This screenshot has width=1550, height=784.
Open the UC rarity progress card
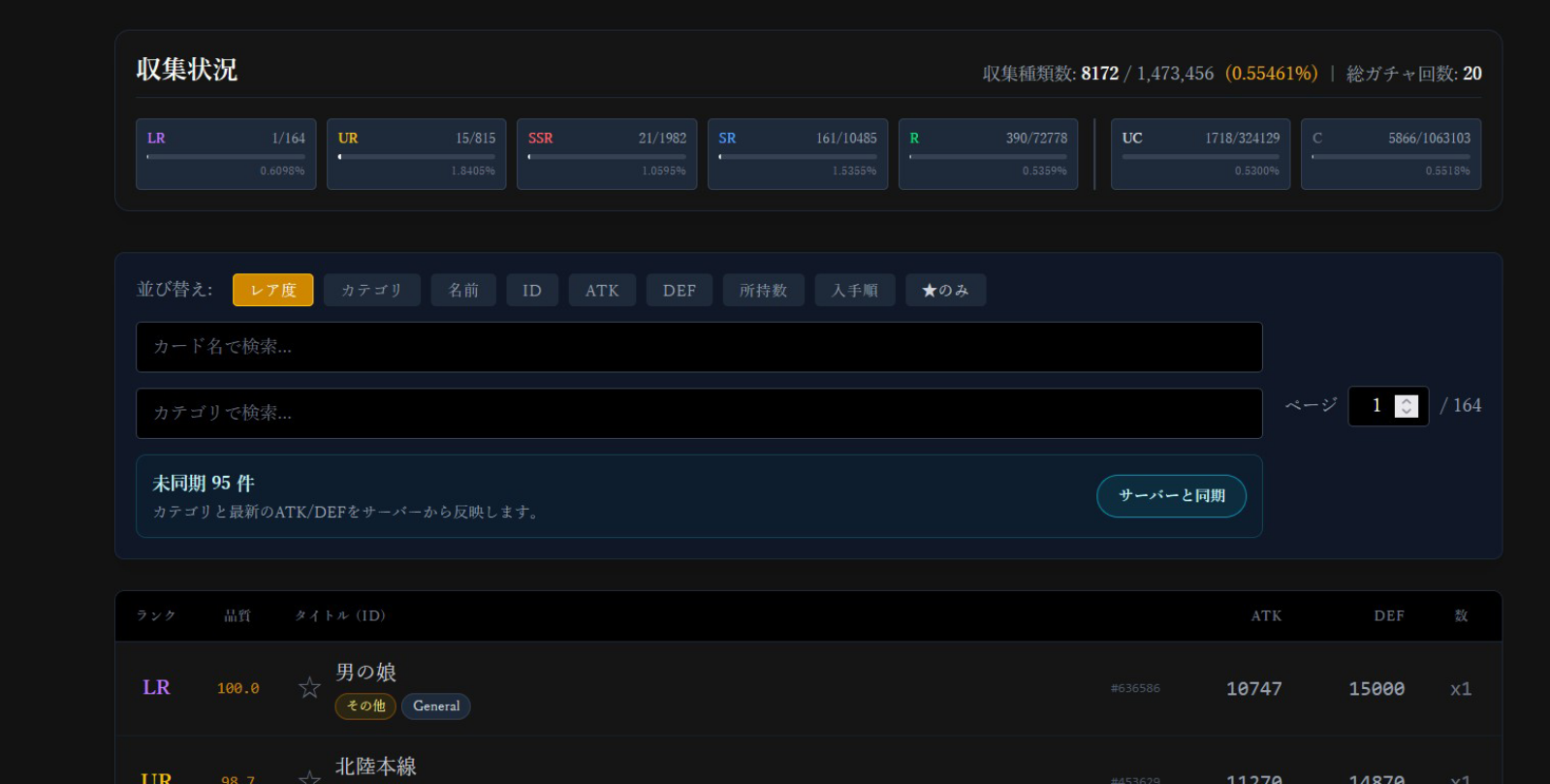1200,153
